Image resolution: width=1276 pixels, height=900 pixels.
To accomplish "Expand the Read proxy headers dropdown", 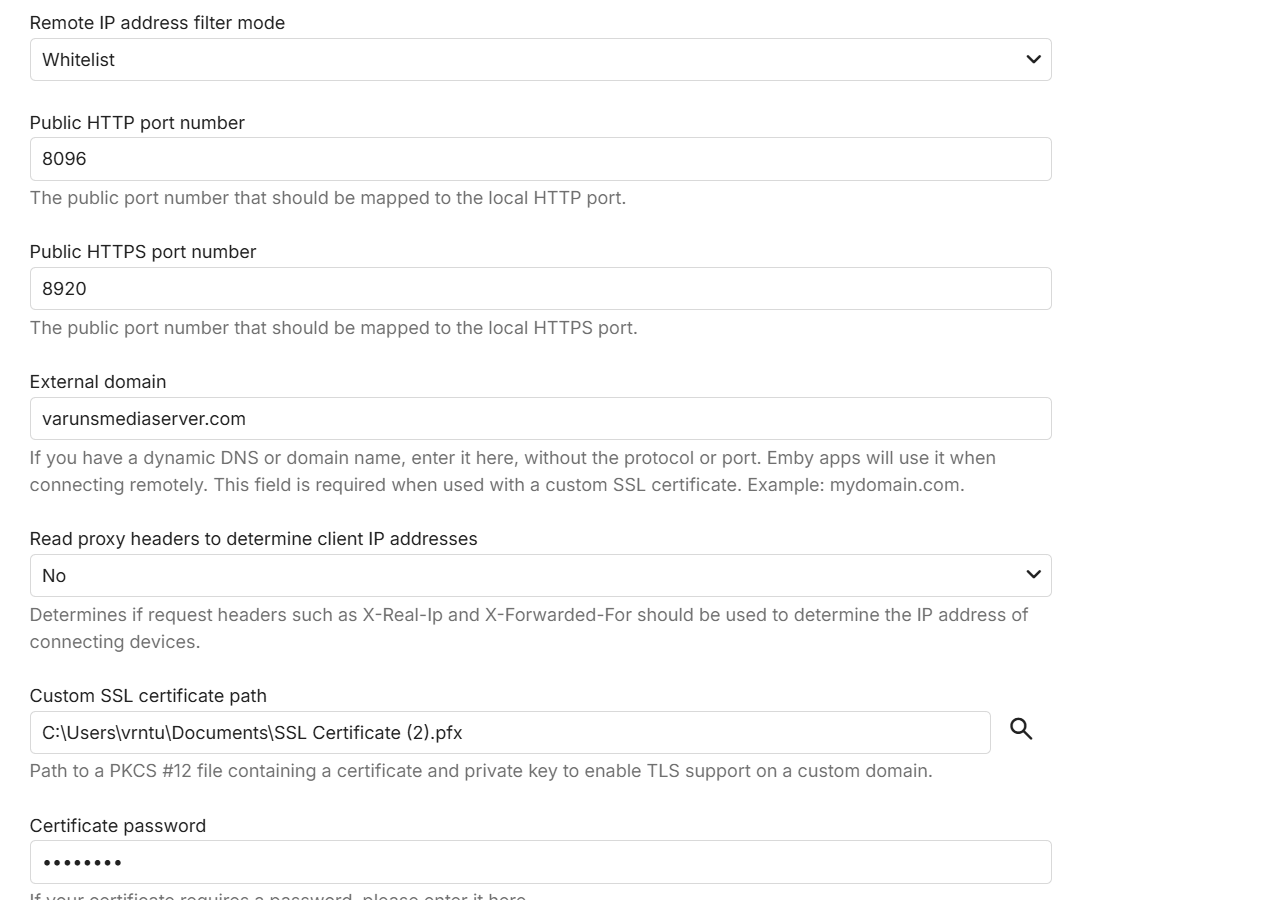I will coord(540,576).
